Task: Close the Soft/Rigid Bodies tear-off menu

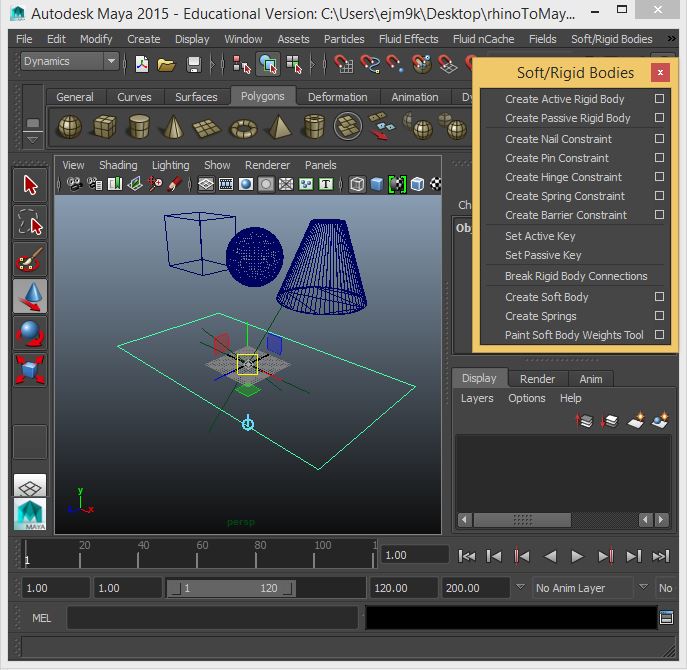Action: click(x=660, y=72)
